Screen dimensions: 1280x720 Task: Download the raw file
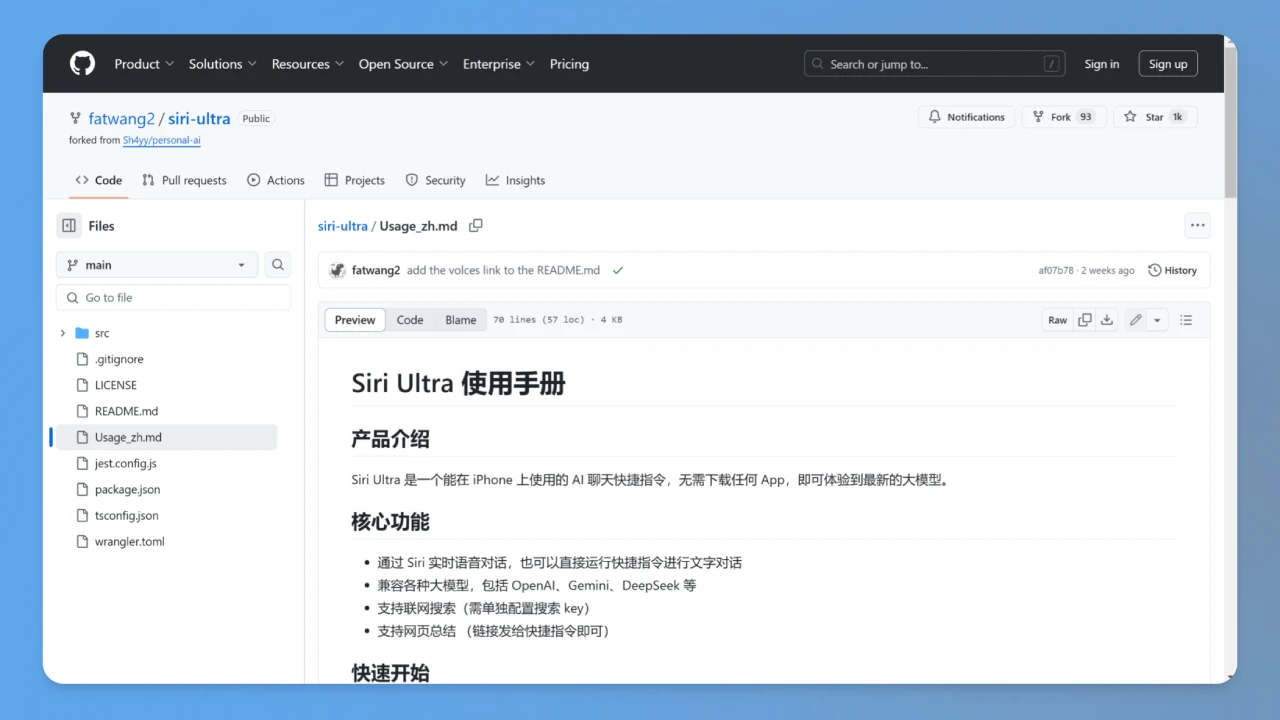coord(1107,319)
